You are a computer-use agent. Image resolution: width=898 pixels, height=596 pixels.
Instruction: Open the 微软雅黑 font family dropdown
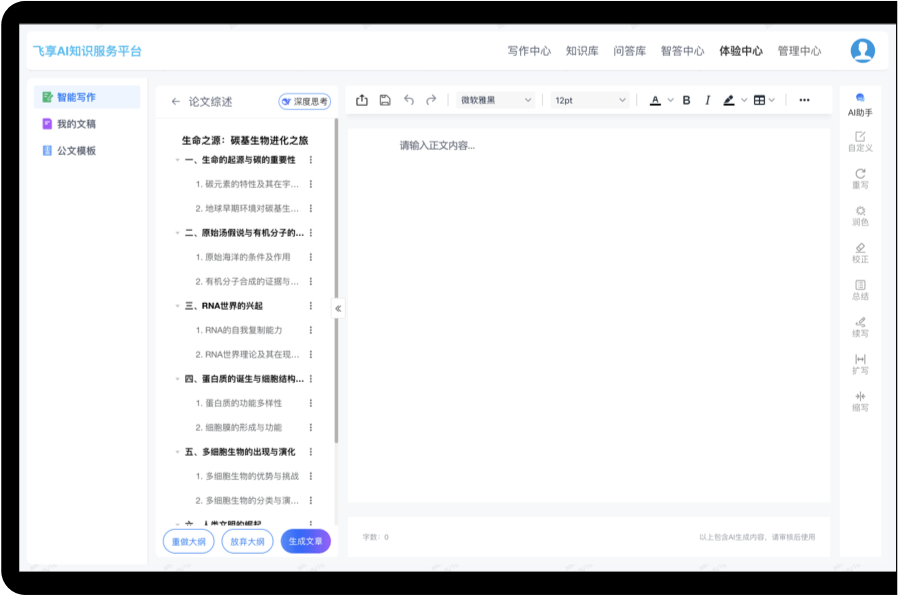(496, 100)
